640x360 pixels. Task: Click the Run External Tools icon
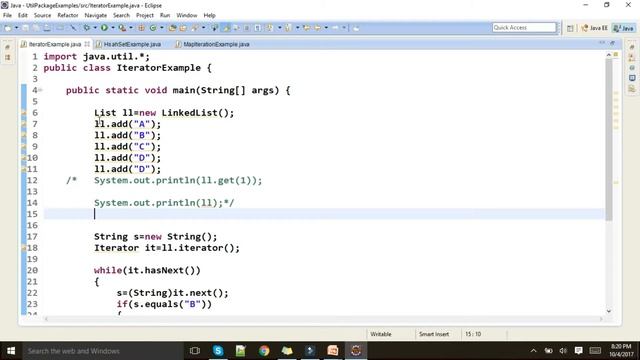[122, 28]
